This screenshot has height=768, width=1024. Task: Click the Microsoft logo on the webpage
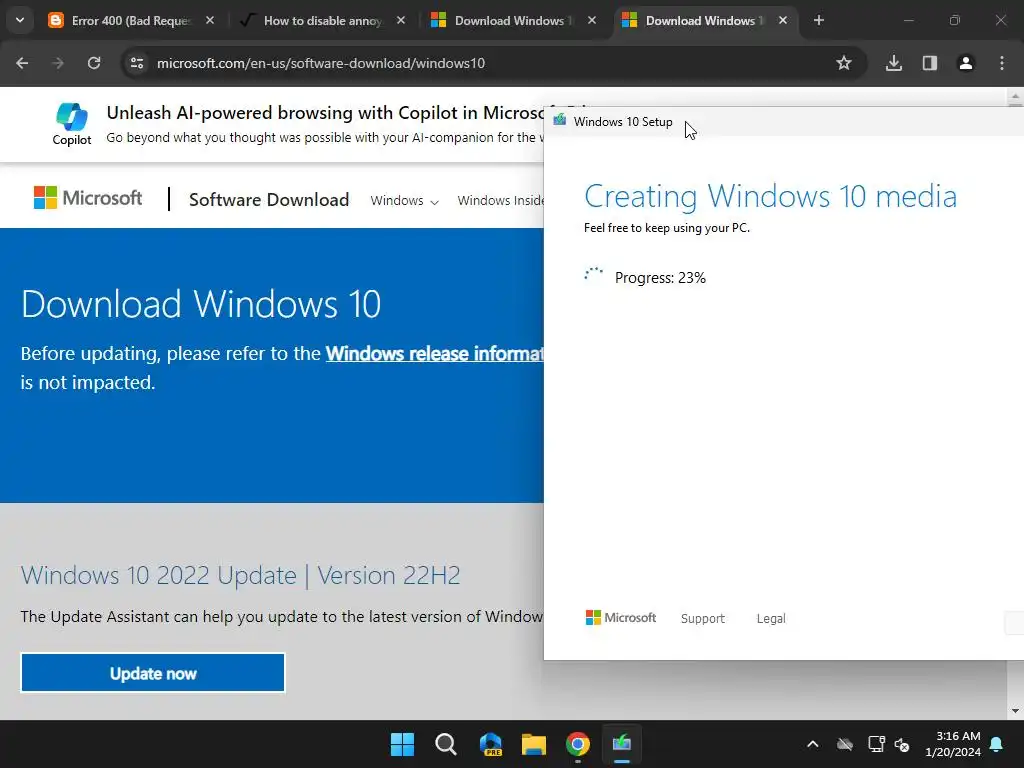tap(88, 198)
